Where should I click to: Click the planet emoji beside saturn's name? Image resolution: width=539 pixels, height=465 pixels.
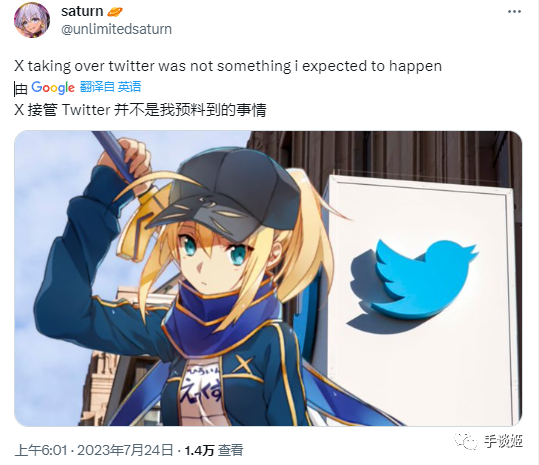(x=114, y=12)
